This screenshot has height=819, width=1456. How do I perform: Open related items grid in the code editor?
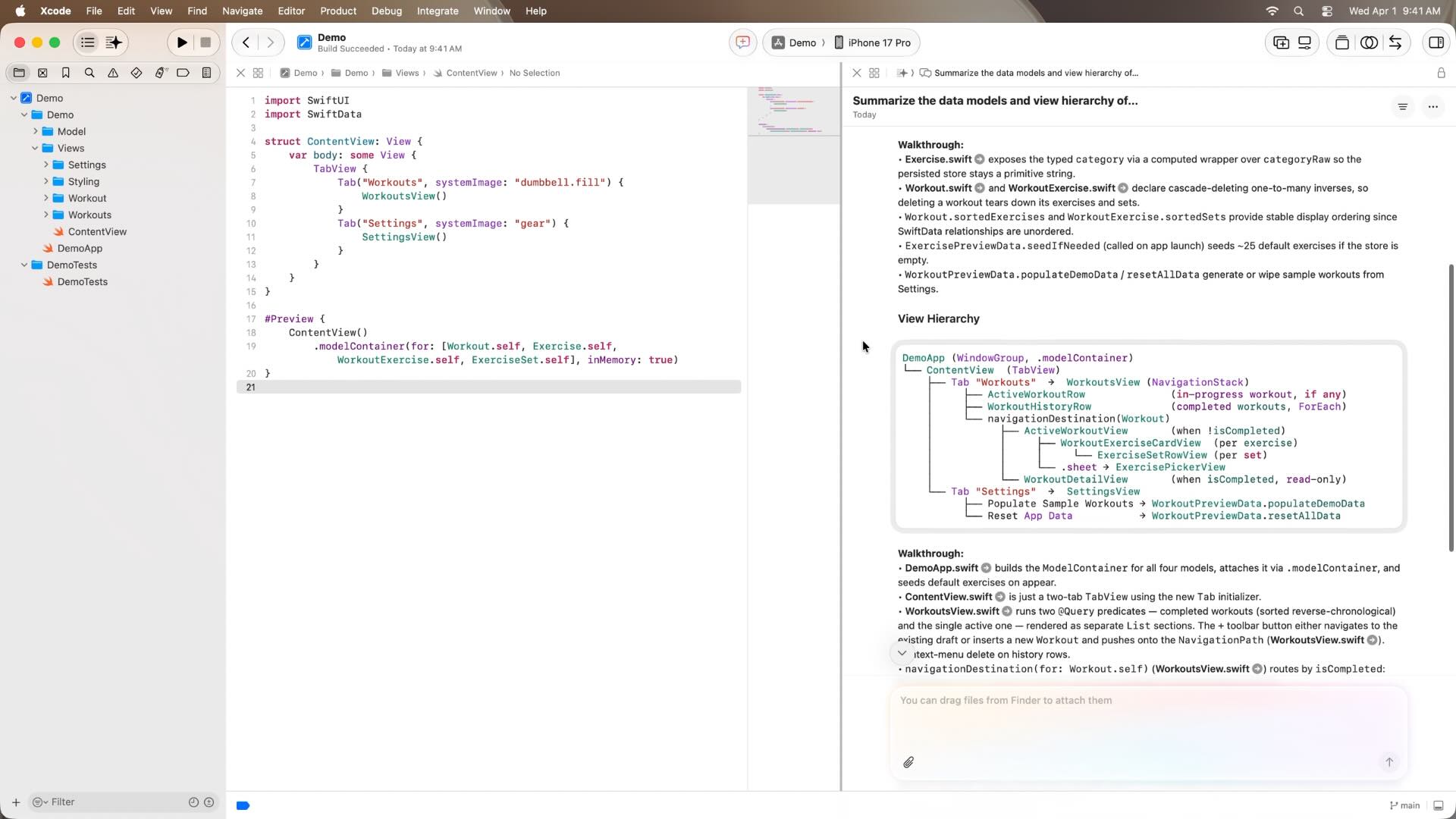click(258, 73)
